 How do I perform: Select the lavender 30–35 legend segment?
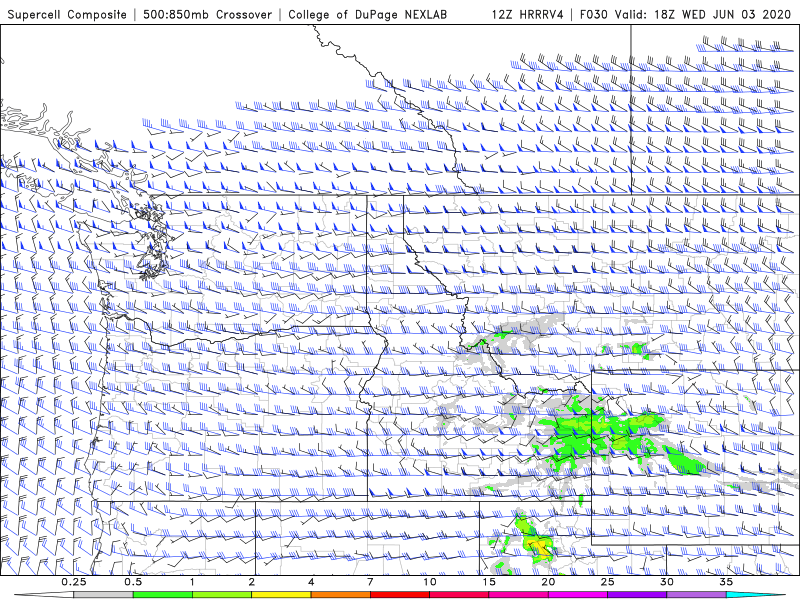coord(696,595)
